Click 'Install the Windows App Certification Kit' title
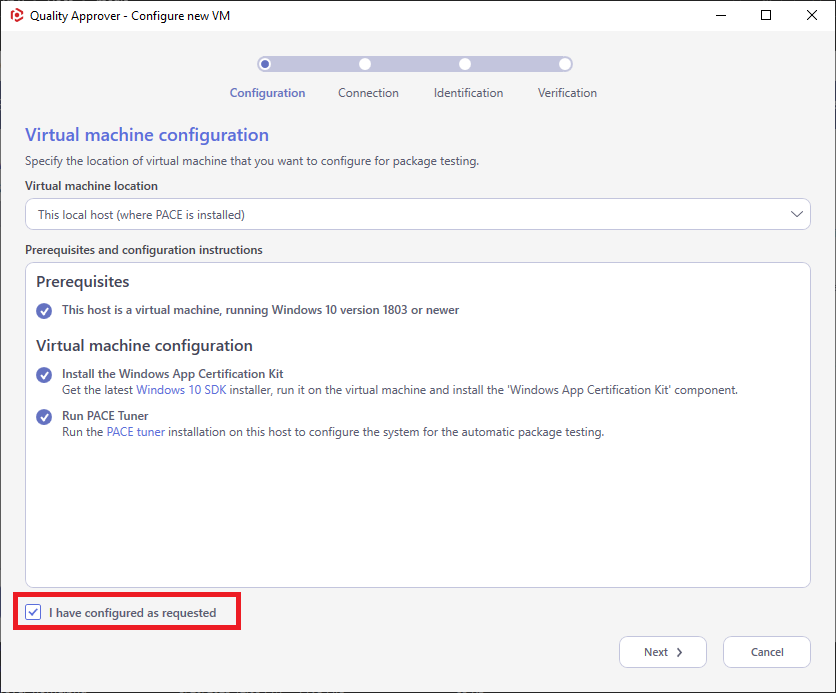 pos(173,374)
